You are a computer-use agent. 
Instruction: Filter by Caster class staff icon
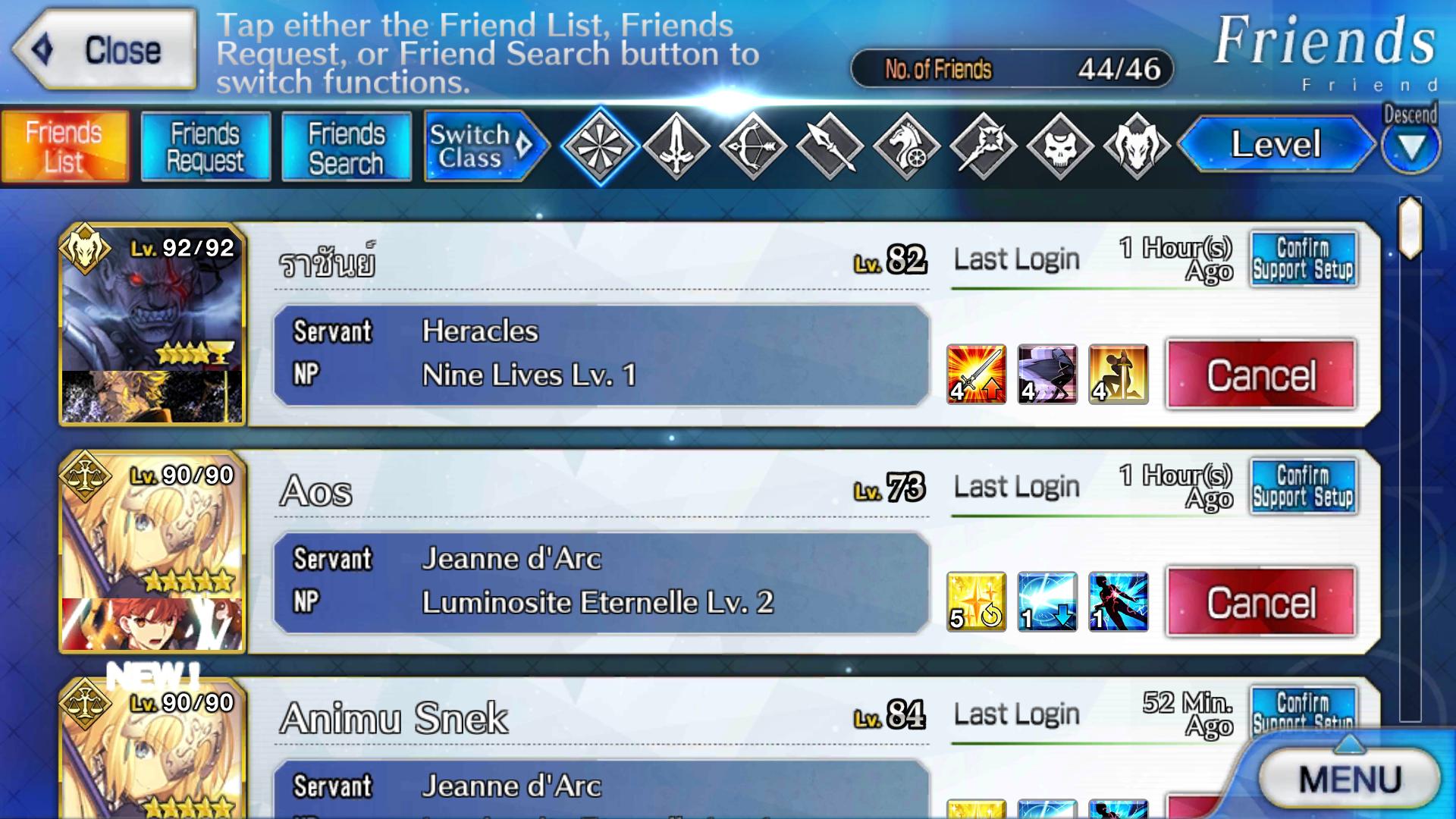[984, 146]
